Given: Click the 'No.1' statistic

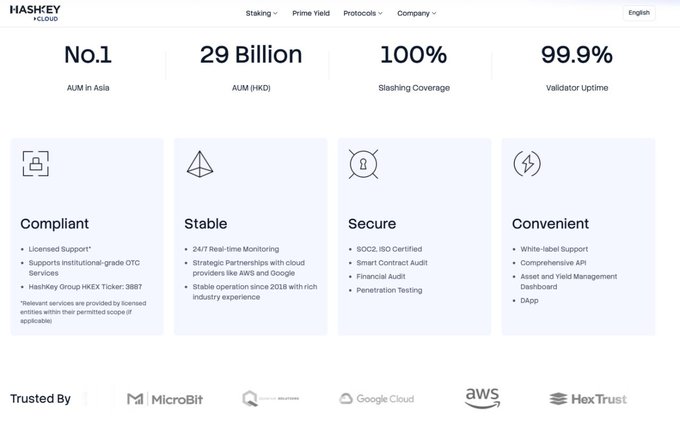Looking at the screenshot, I should click(x=88, y=55).
